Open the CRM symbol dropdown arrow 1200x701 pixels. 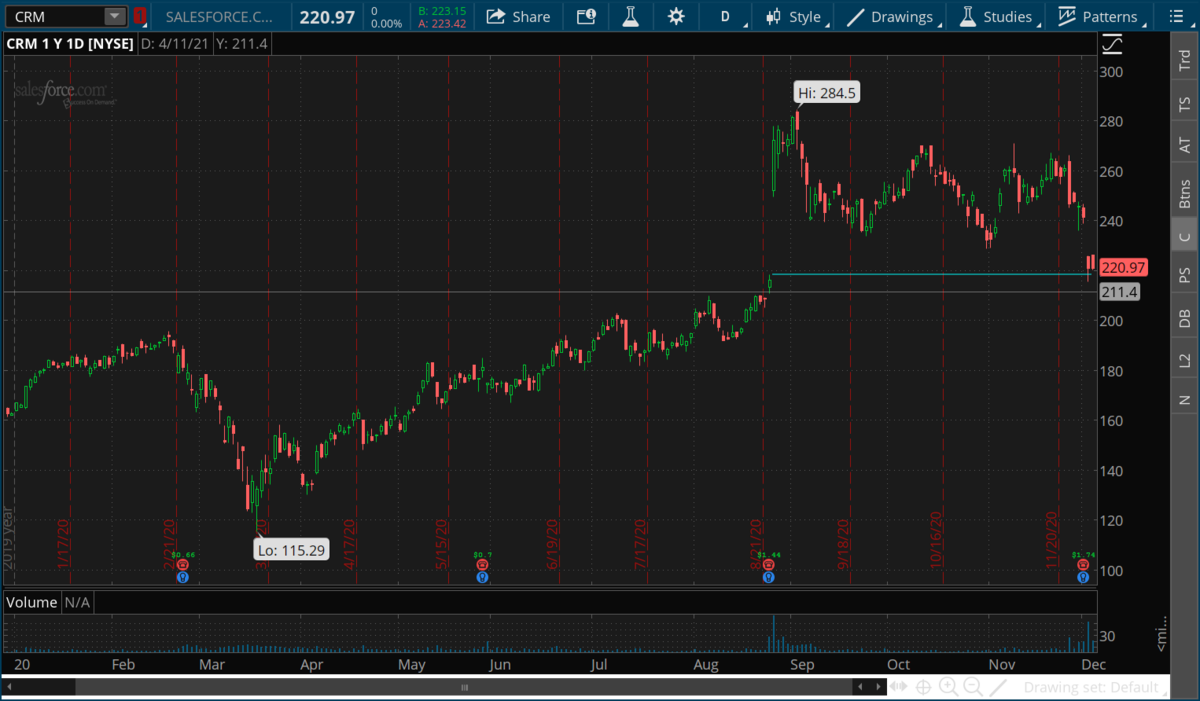[x=115, y=16]
